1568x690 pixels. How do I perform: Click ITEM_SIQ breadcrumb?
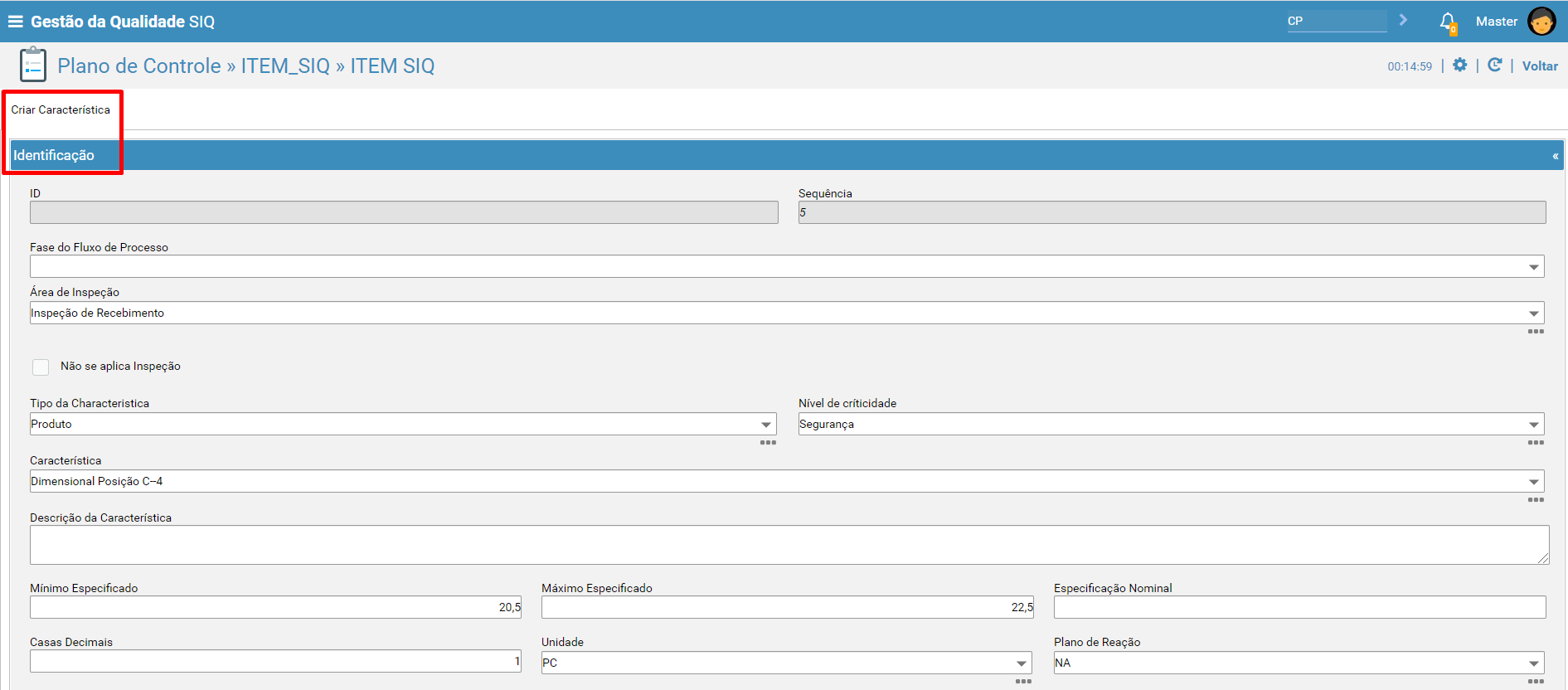(285, 66)
